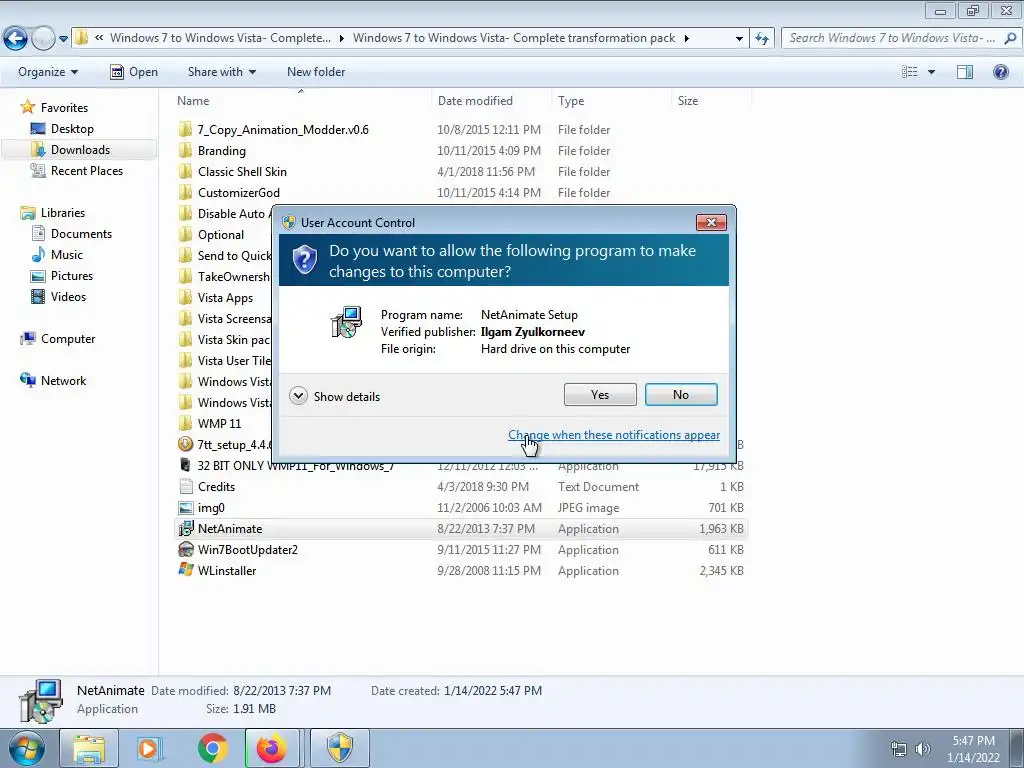Click Yes in User Account Control dialog
Image resolution: width=1024 pixels, height=768 pixels.
click(600, 394)
